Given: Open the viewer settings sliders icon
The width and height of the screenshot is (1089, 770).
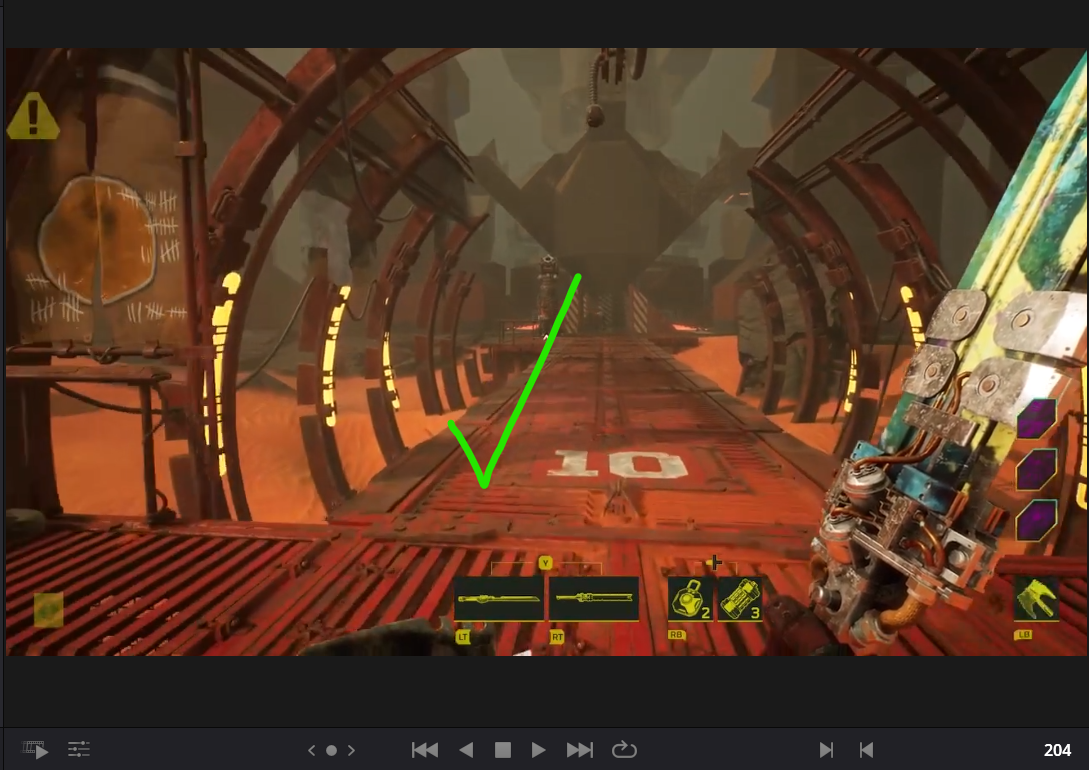Looking at the screenshot, I should pyautogui.click(x=78, y=749).
